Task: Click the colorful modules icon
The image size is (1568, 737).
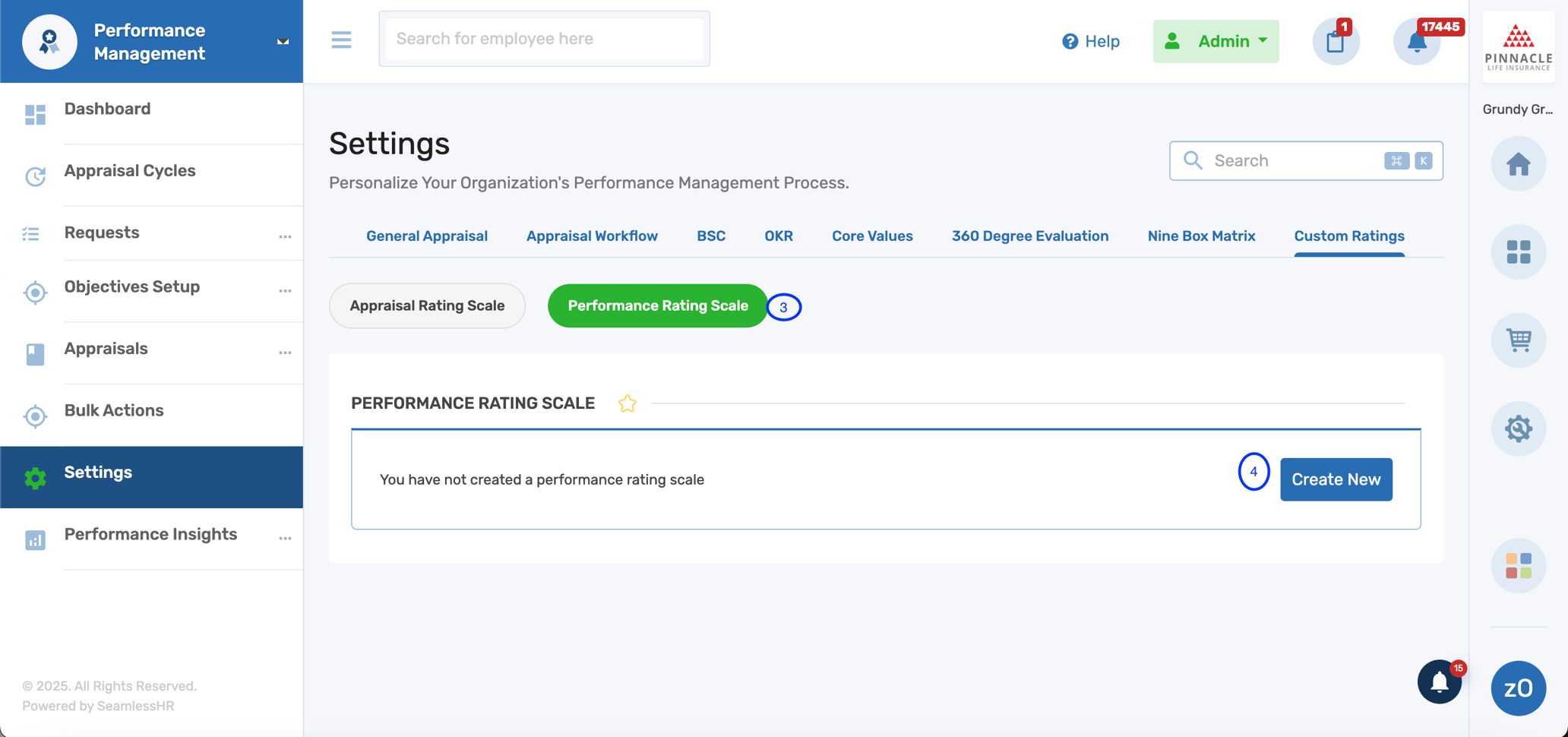Action: (1518, 566)
